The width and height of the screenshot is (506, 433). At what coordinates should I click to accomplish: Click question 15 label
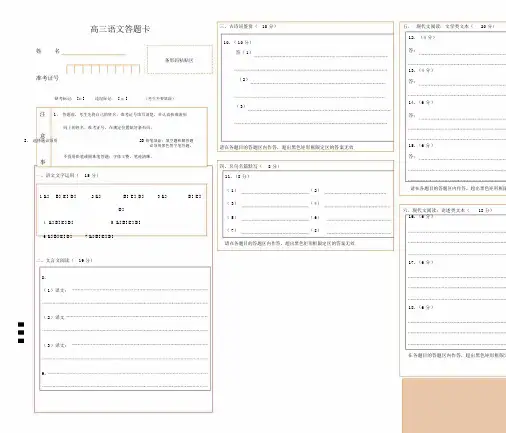pyautogui.click(x=421, y=146)
